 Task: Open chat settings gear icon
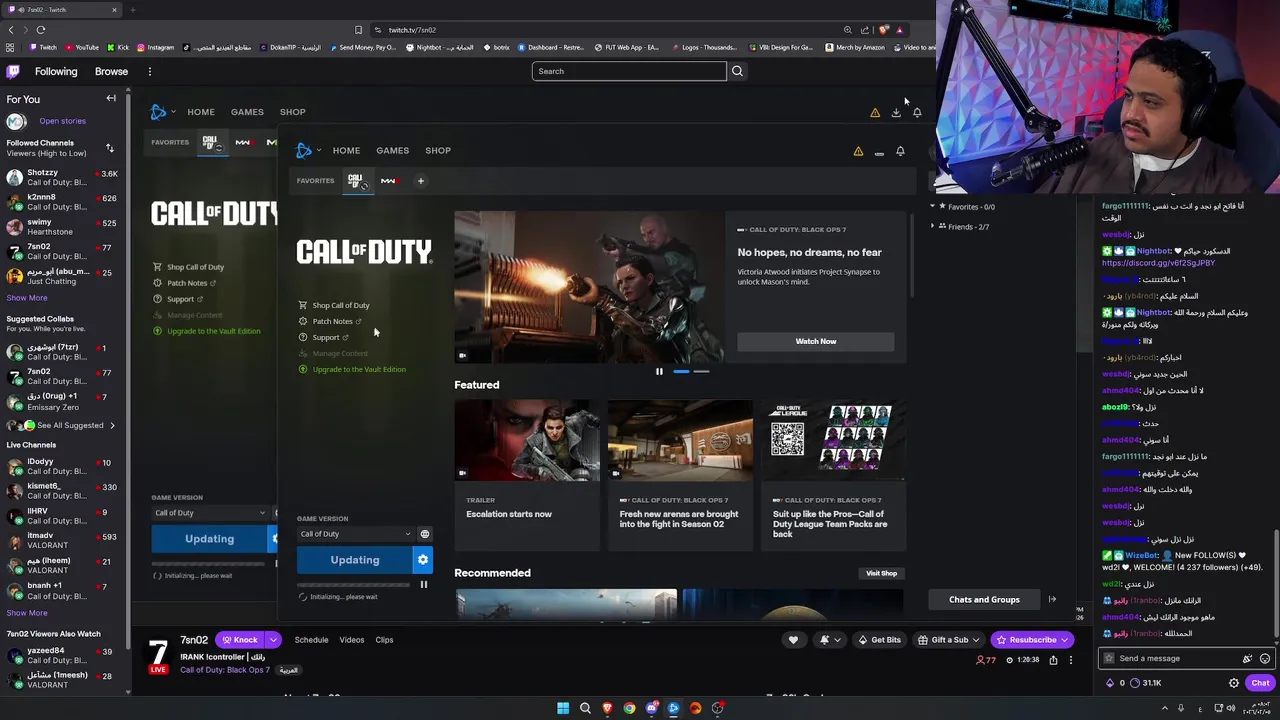(1234, 683)
